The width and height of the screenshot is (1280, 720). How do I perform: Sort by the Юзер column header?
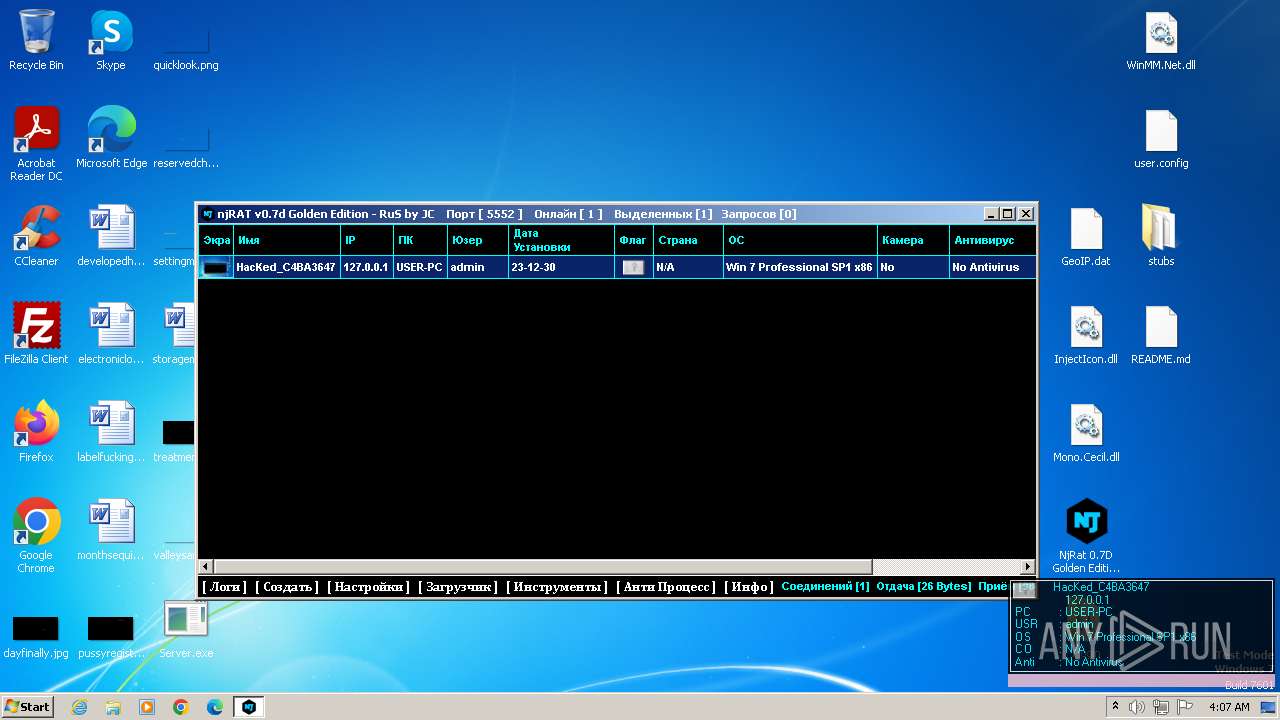[x=478, y=240]
